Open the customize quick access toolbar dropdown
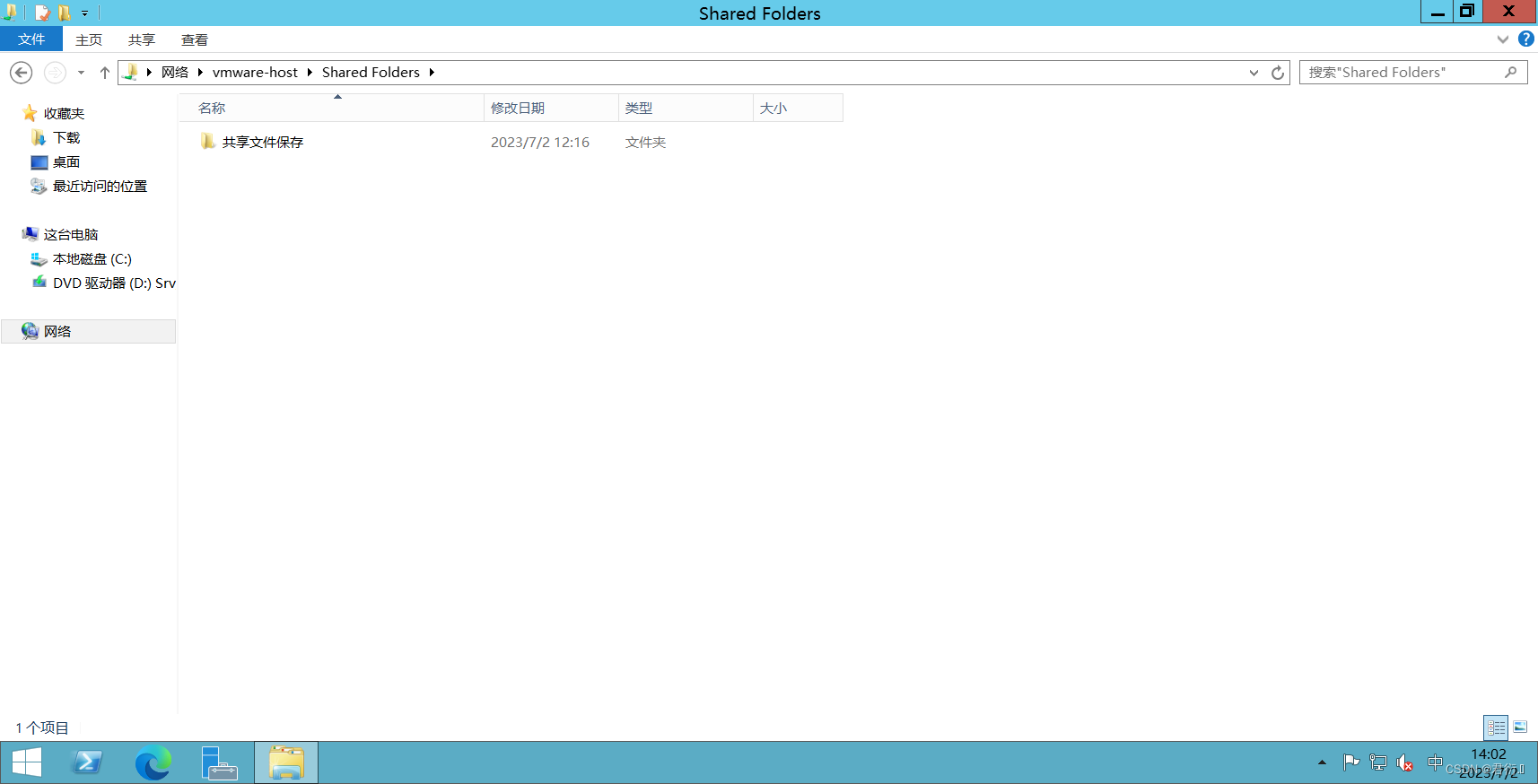 [x=85, y=13]
